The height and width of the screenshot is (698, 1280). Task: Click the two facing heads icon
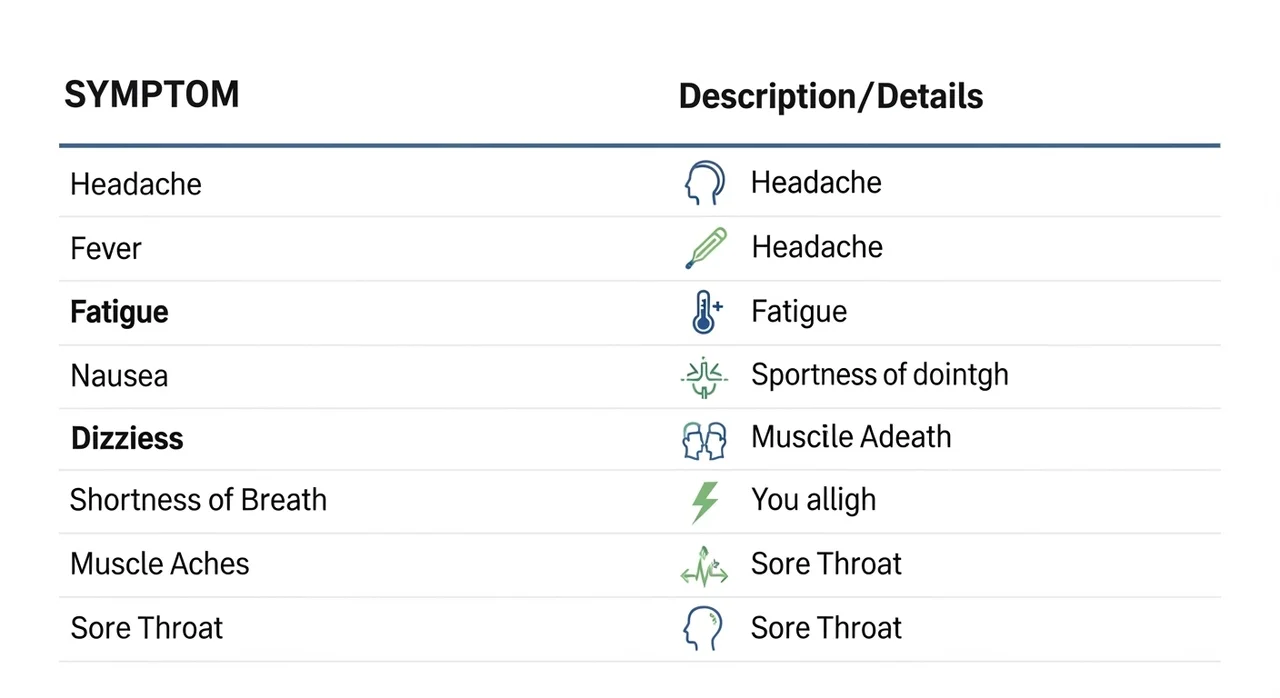[x=704, y=439]
